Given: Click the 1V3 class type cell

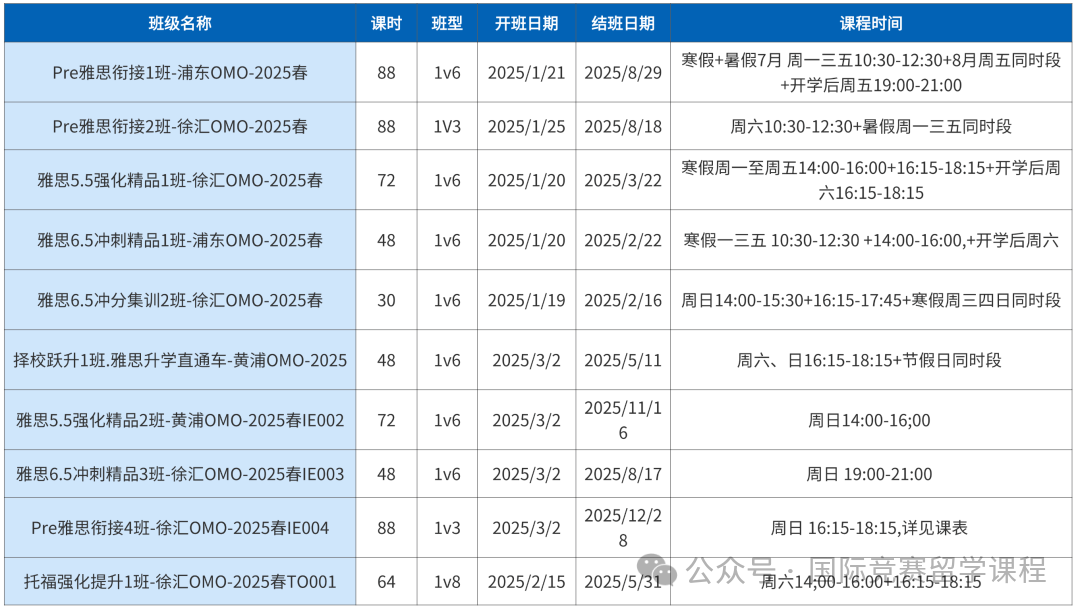Looking at the screenshot, I should coord(446,127).
